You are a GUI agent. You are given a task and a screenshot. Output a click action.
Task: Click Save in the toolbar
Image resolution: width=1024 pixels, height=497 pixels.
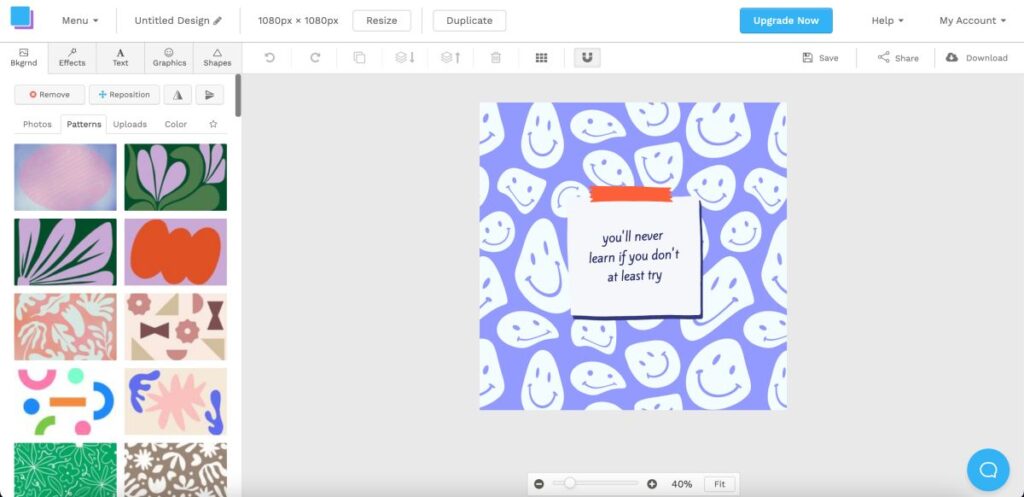pos(820,57)
